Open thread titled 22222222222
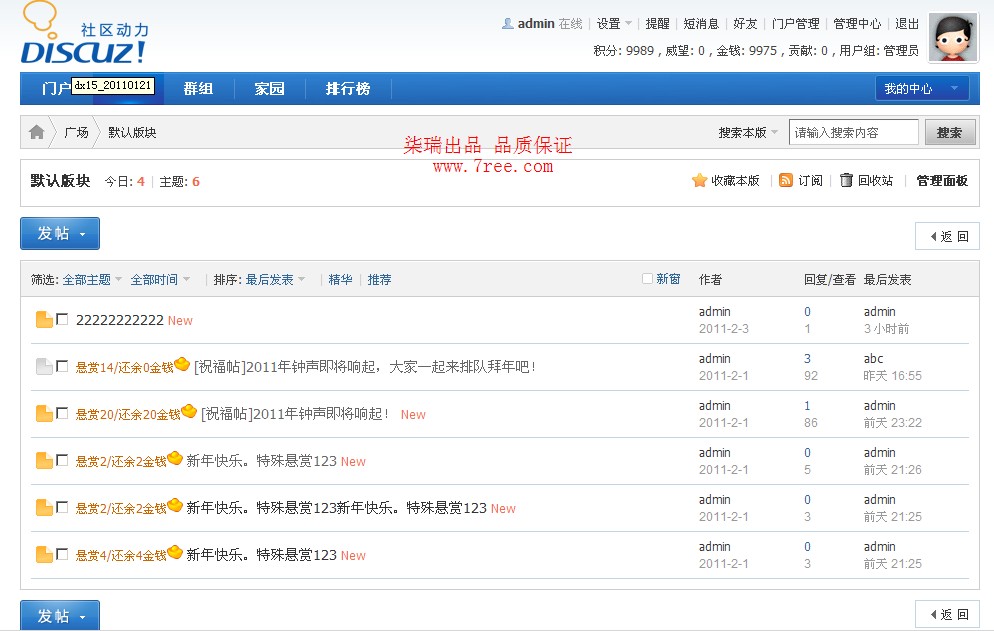 [120, 320]
